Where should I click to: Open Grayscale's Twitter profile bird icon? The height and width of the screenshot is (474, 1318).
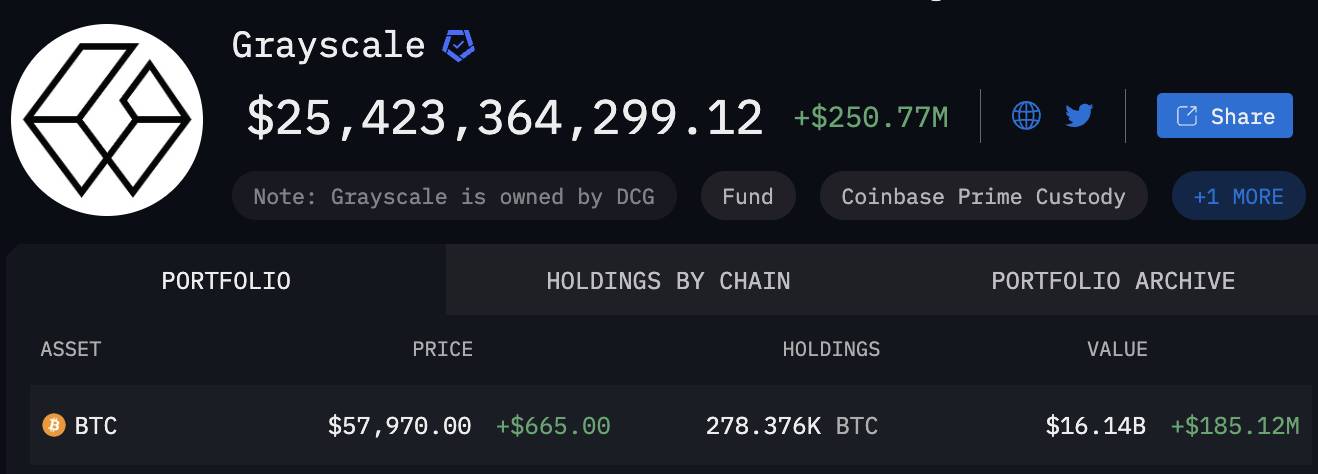pos(1079,116)
